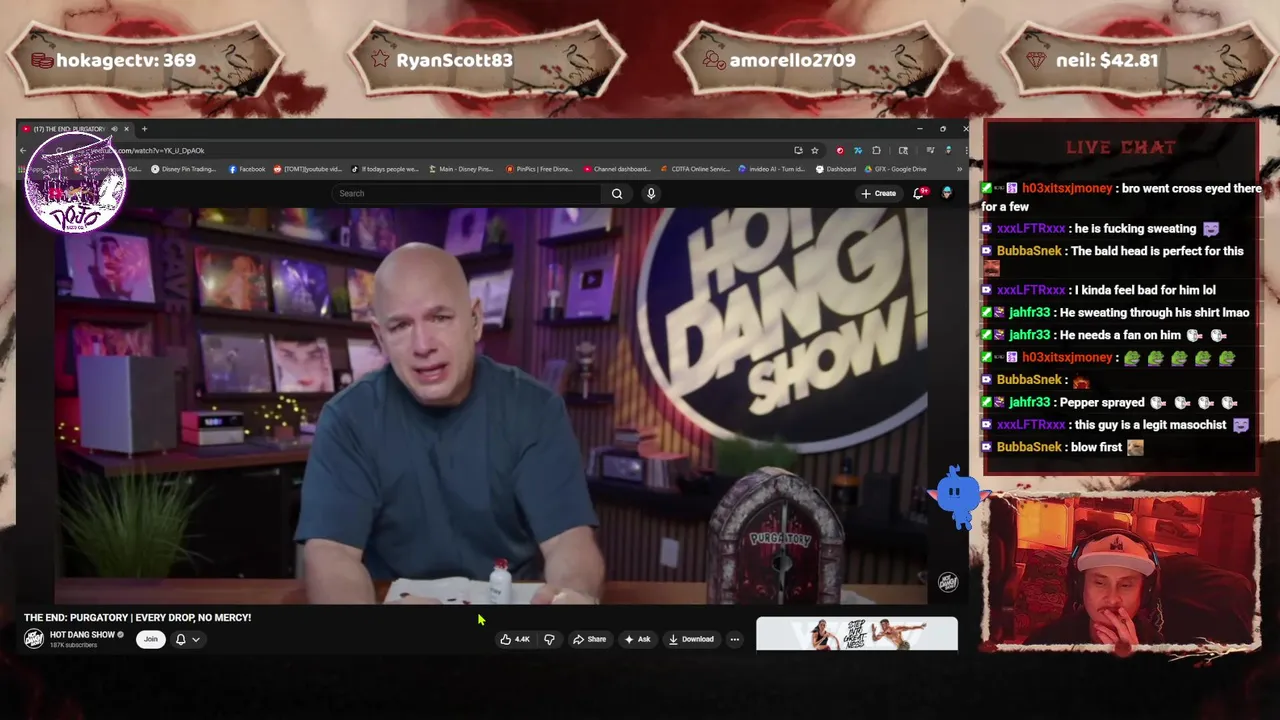Expand the bookmarks overflow chevron
1280x720 pixels.
click(960, 169)
